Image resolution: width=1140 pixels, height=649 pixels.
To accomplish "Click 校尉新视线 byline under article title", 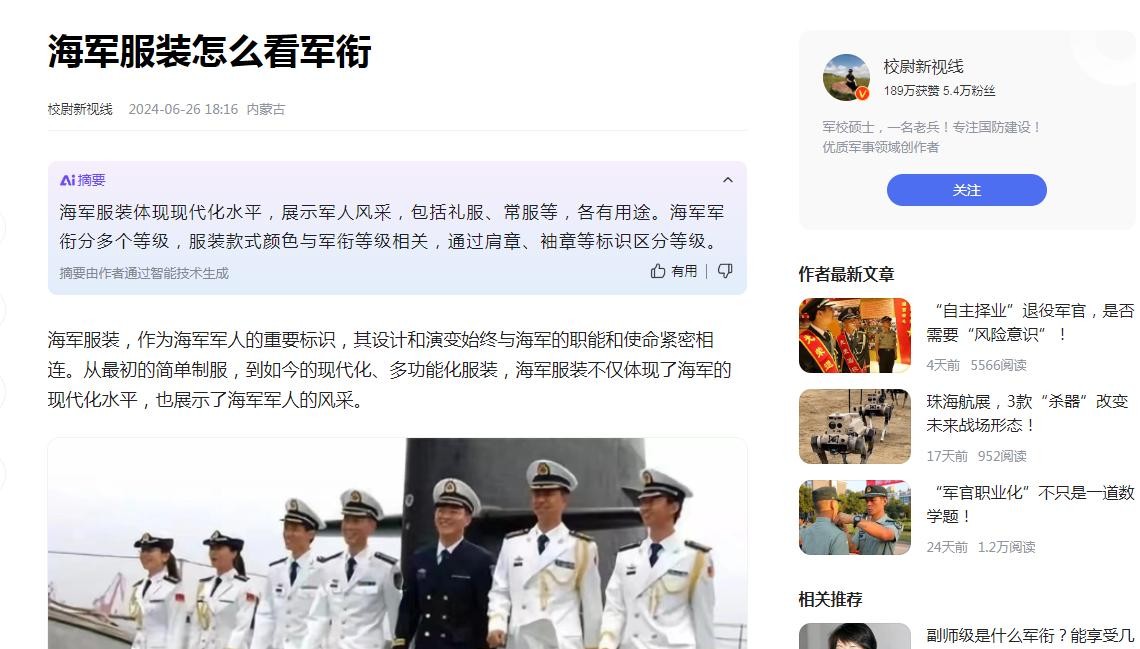I will pyautogui.click(x=80, y=109).
